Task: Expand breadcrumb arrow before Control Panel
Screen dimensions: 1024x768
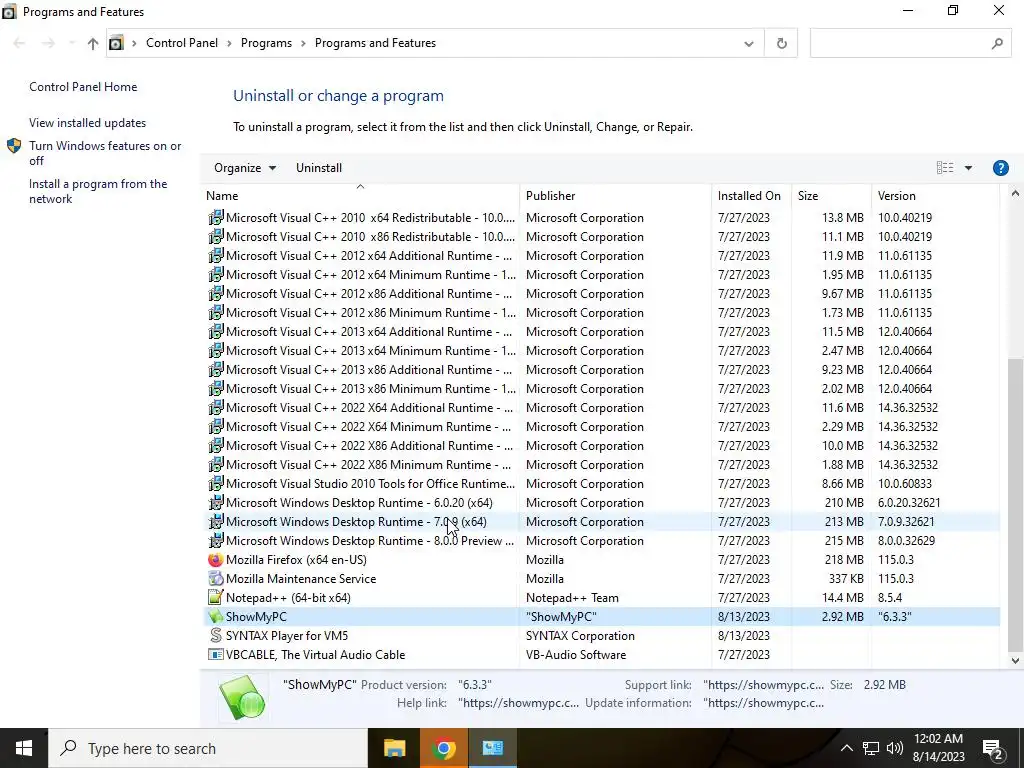Action: click(134, 43)
